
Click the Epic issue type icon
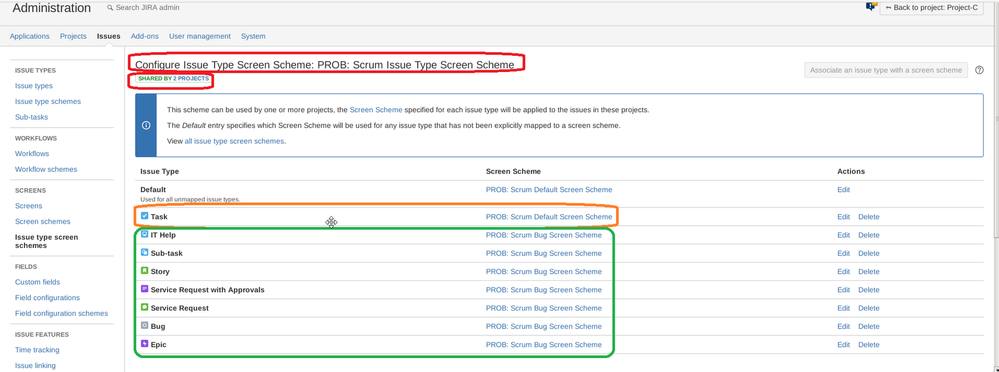coord(144,344)
